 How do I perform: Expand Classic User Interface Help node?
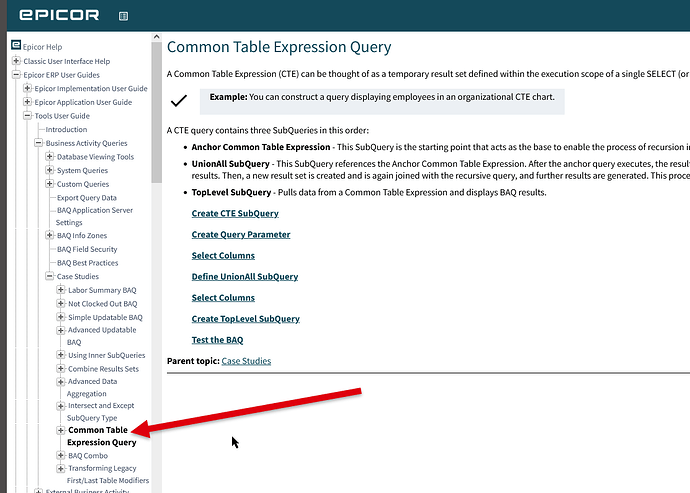click(16, 61)
